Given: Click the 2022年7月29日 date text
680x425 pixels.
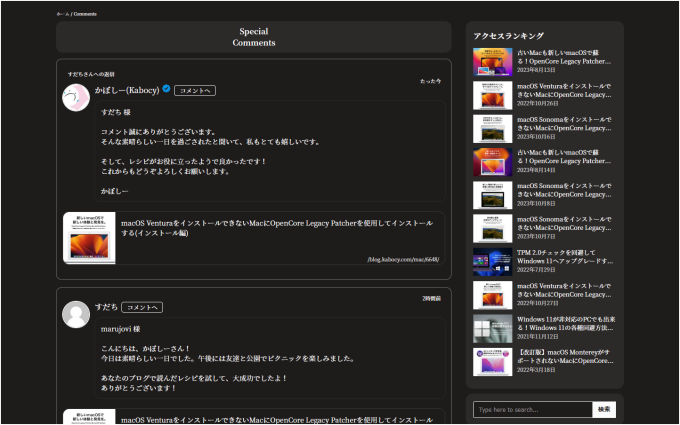Looking at the screenshot, I should point(536,270).
